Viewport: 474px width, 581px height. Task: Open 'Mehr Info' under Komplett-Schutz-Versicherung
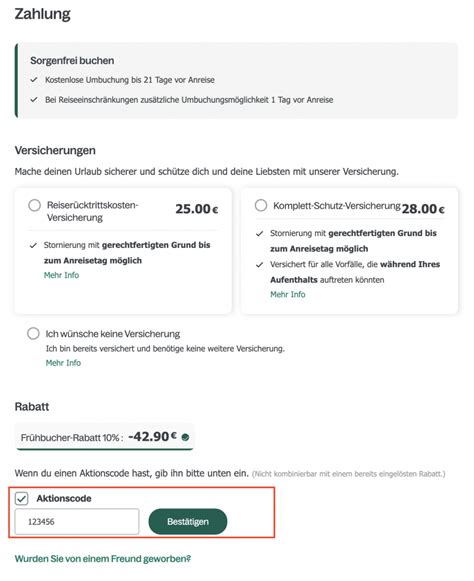point(288,294)
